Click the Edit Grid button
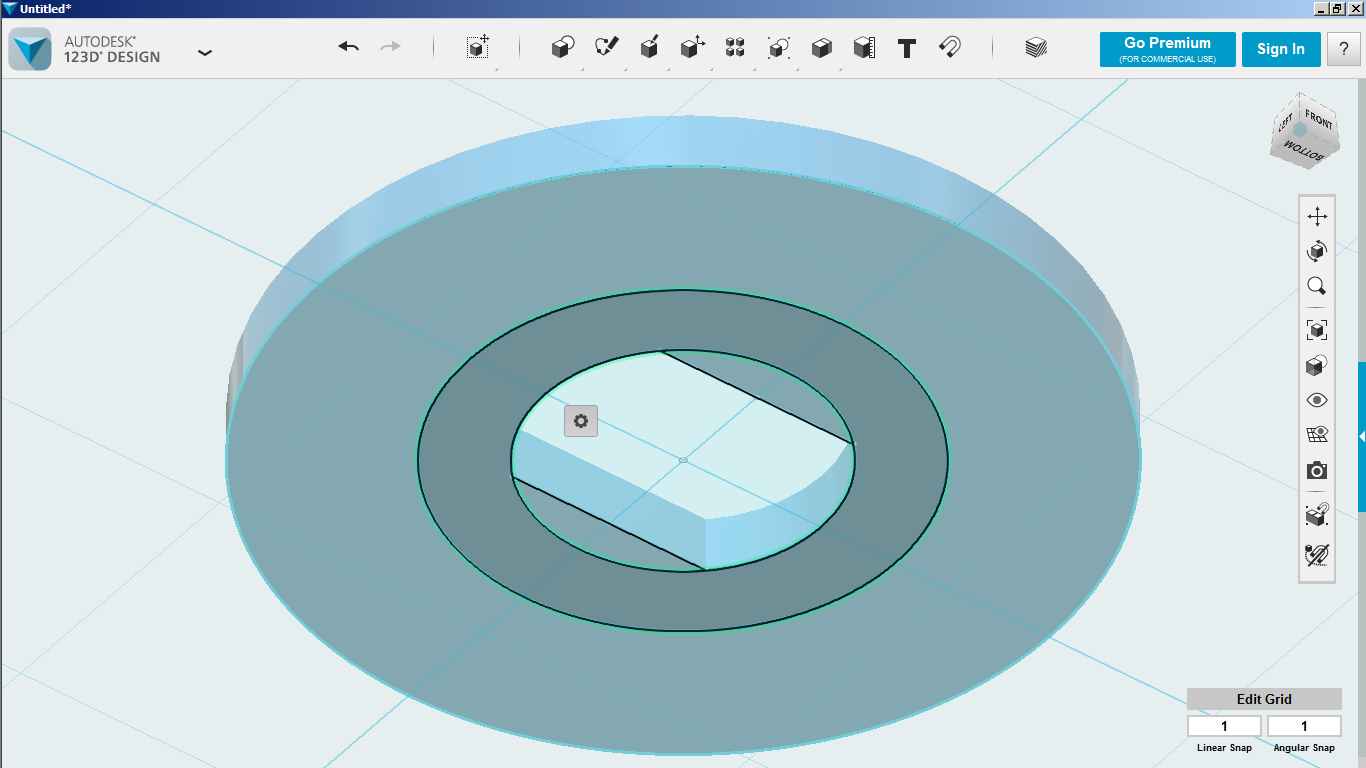Screen dimensions: 1366x768 [x=1264, y=699]
